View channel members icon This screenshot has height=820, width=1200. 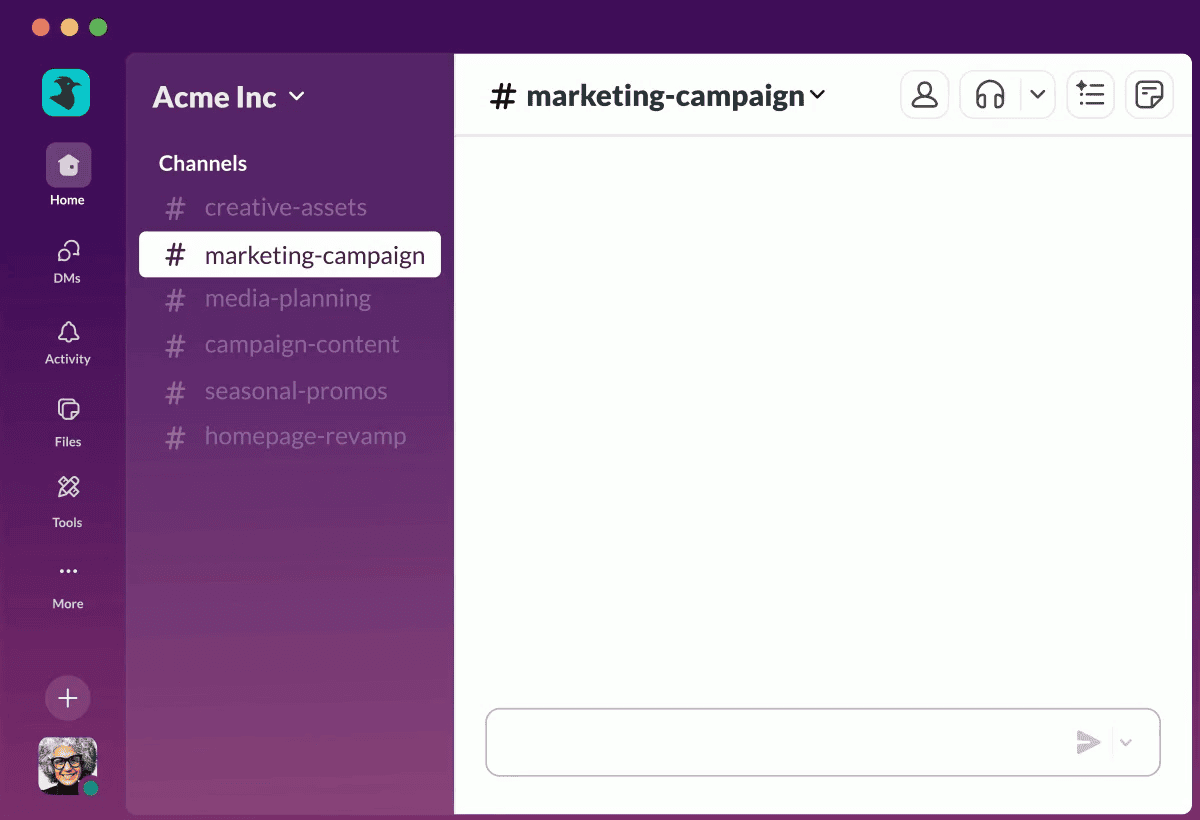924,95
